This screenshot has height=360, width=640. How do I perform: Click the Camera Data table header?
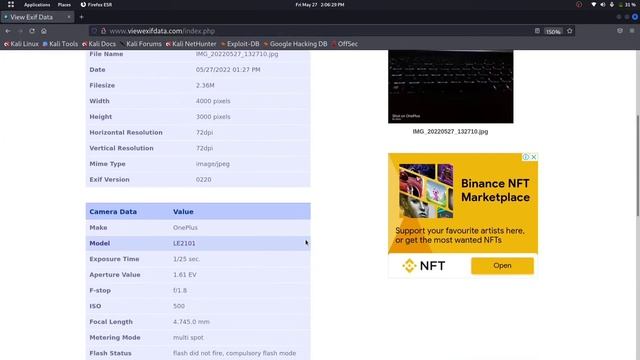(x=198, y=211)
